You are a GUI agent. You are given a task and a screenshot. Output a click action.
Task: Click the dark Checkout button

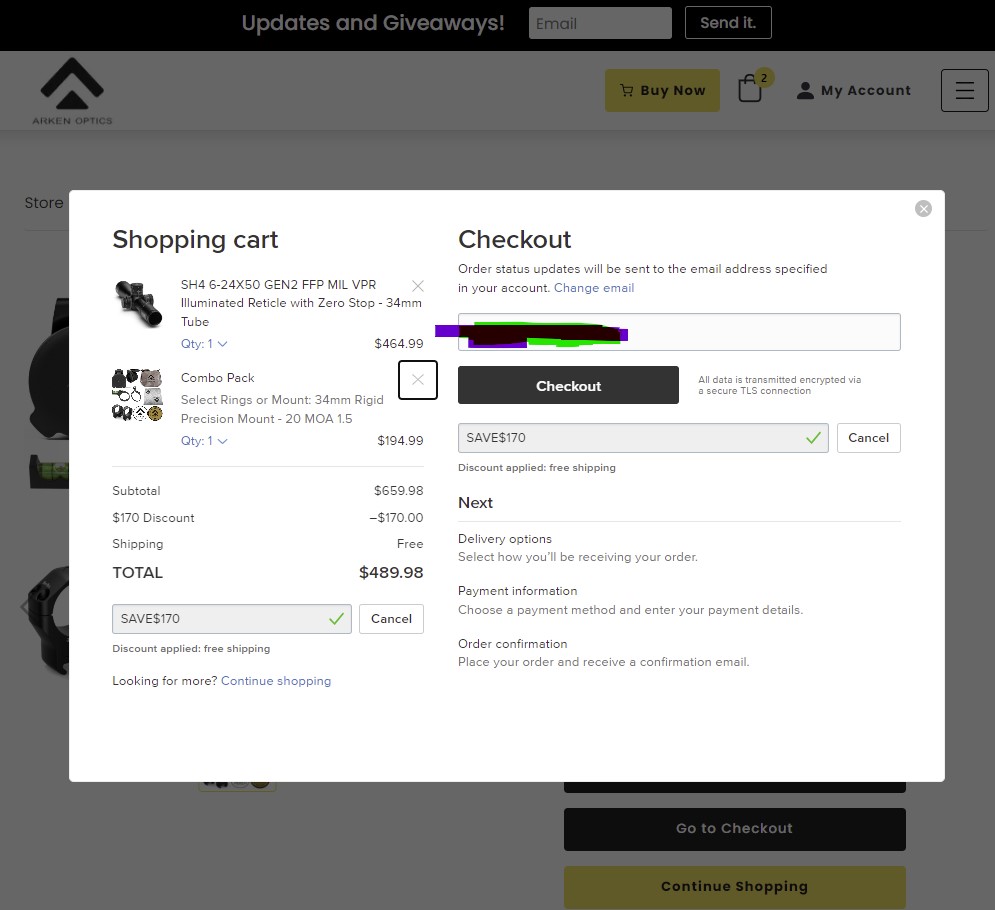568,385
